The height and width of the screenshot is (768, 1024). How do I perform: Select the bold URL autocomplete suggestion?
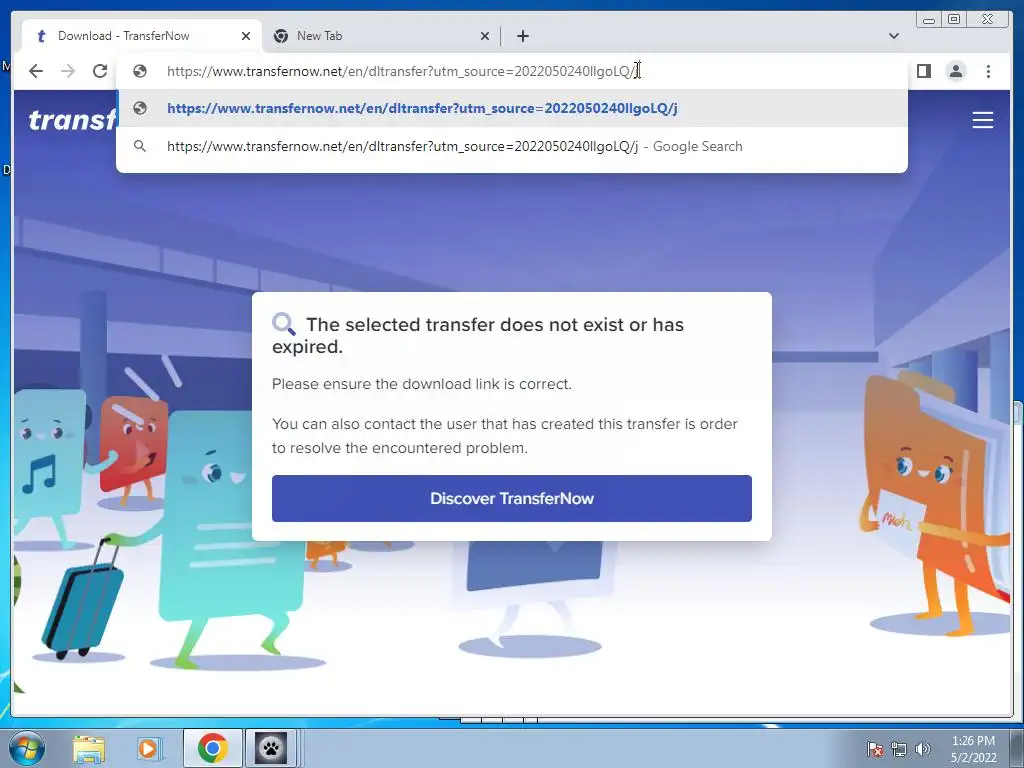point(512,108)
